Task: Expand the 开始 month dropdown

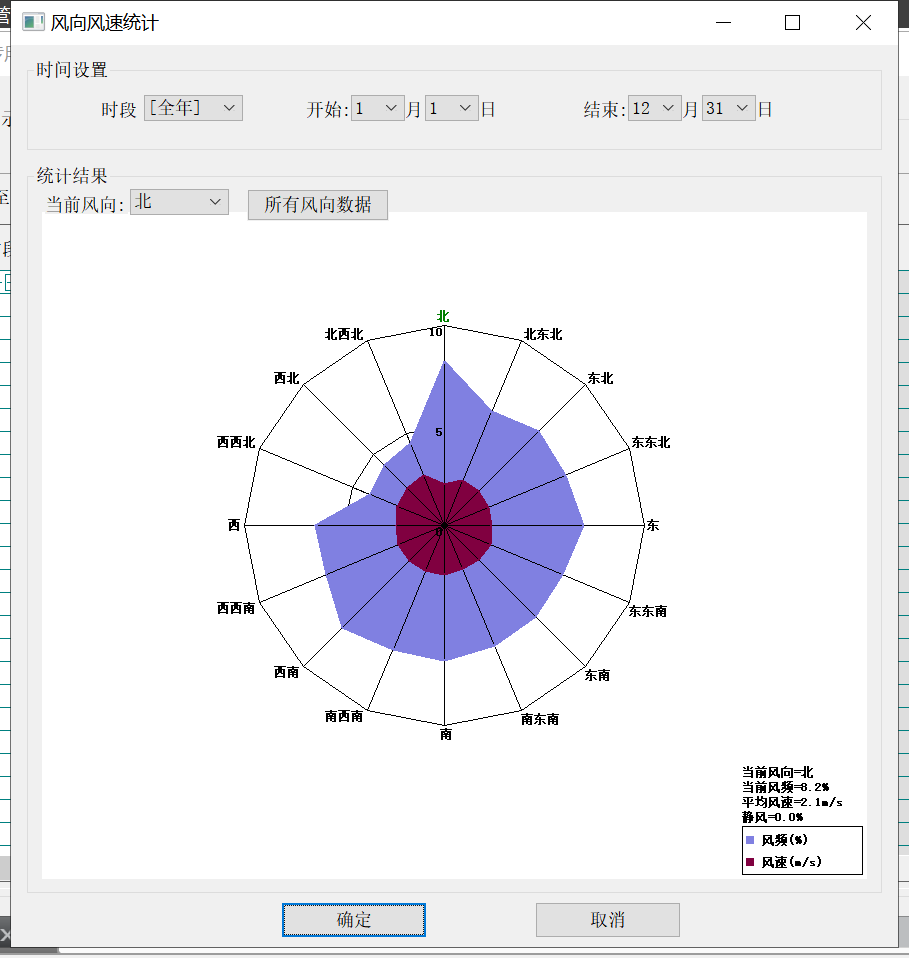Action: point(378,109)
